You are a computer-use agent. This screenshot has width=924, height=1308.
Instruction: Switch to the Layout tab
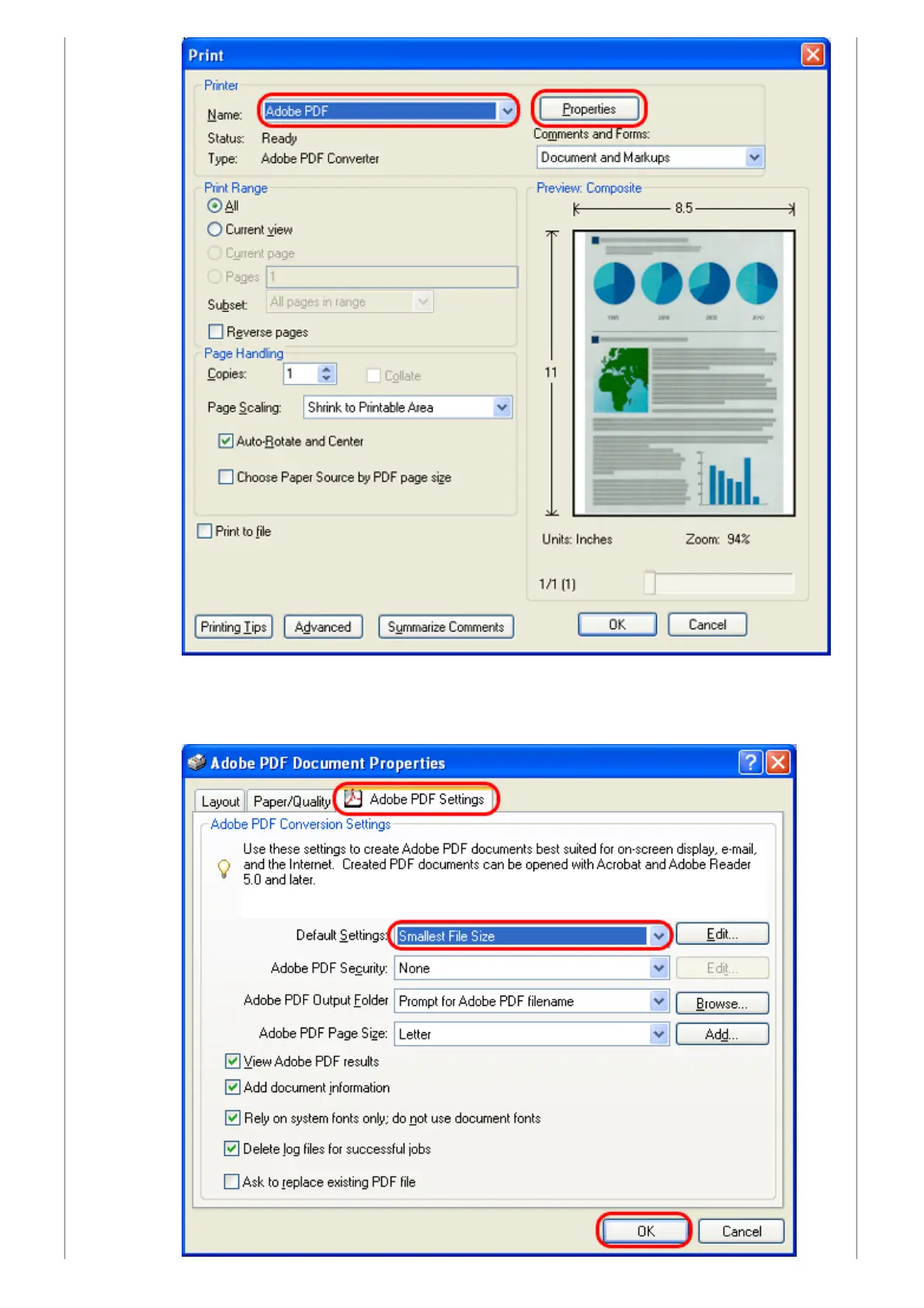tap(221, 802)
